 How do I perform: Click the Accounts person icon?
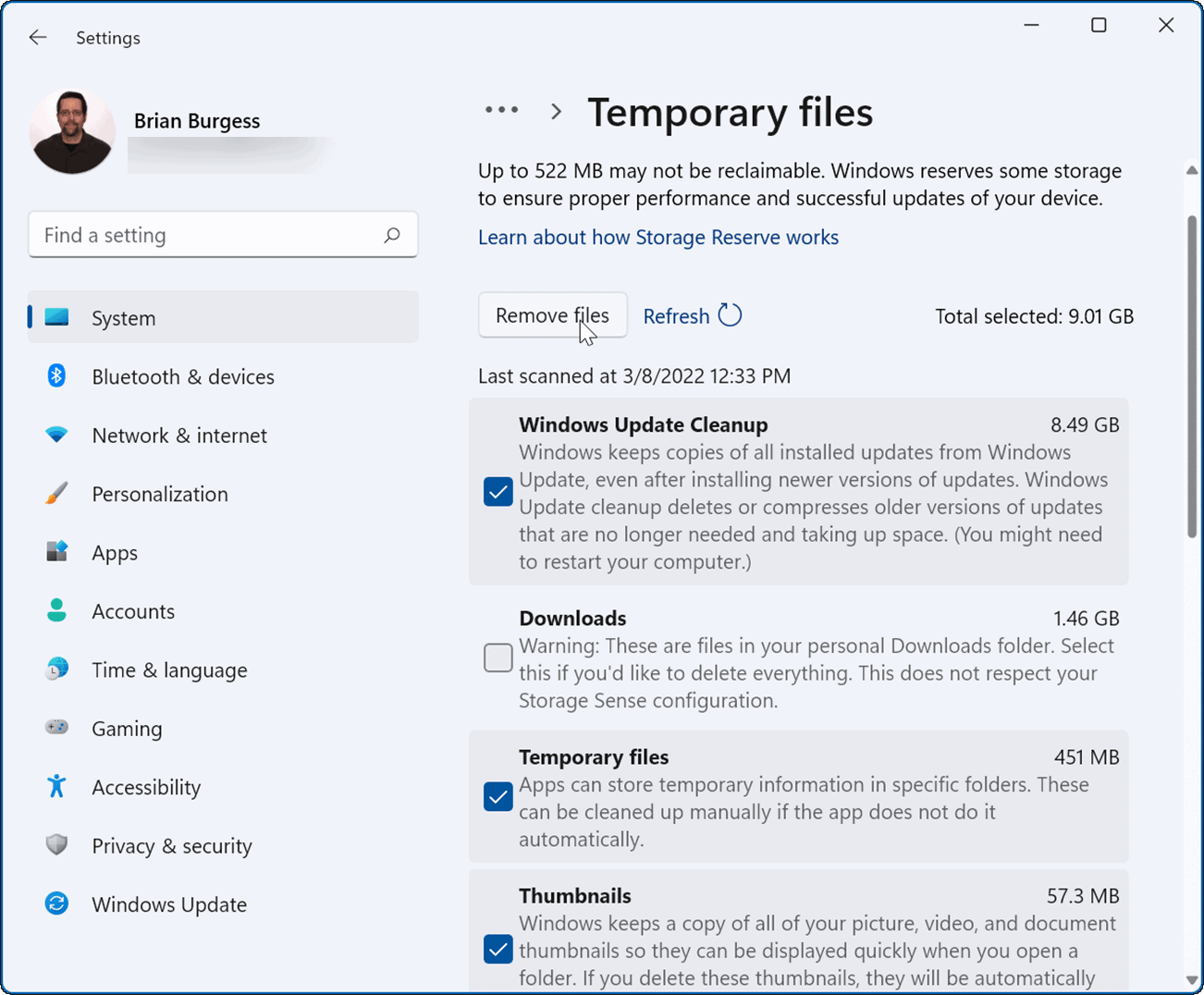pyautogui.click(x=56, y=610)
